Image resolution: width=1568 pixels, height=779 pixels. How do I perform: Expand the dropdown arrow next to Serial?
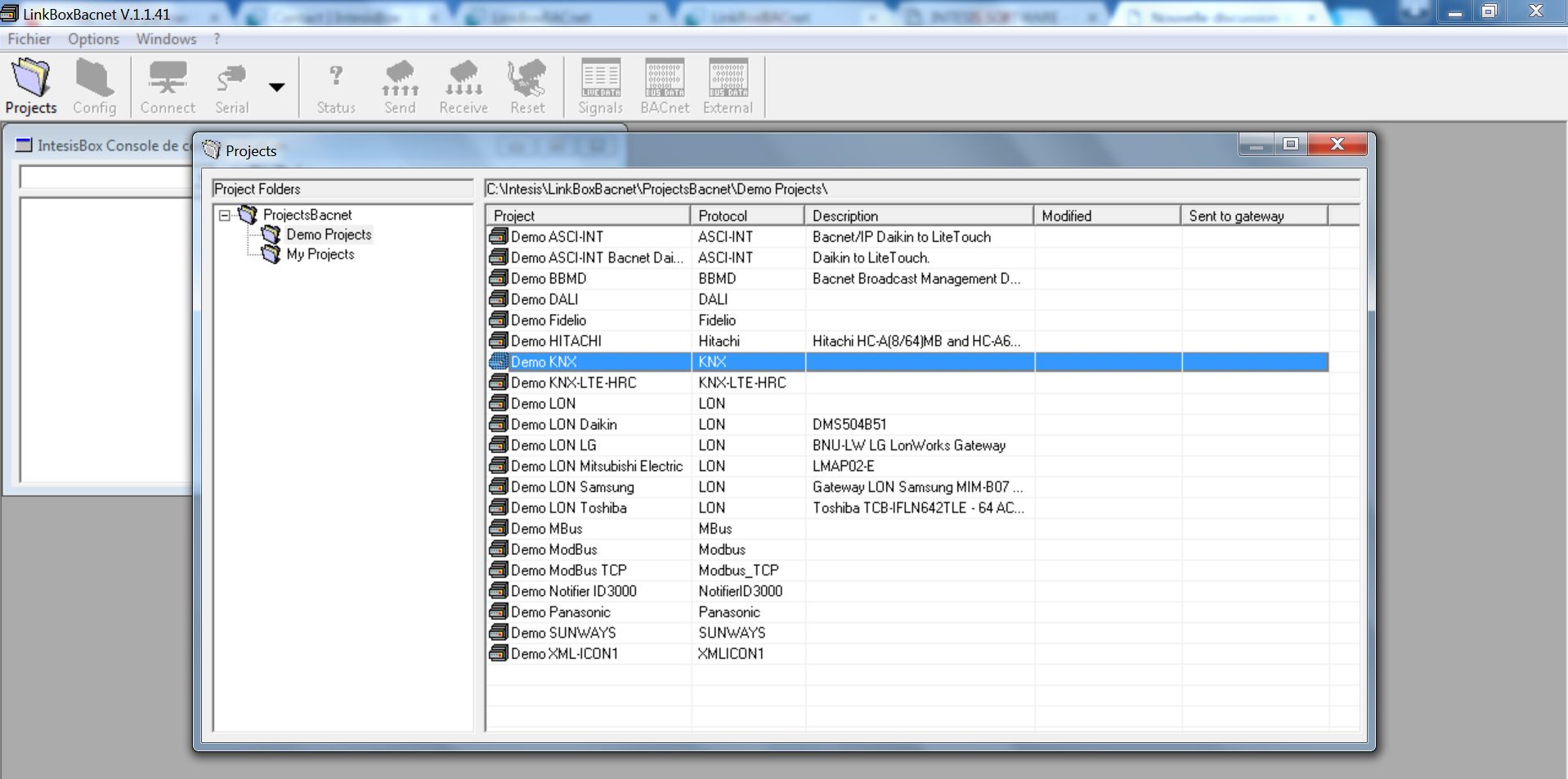click(x=277, y=87)
